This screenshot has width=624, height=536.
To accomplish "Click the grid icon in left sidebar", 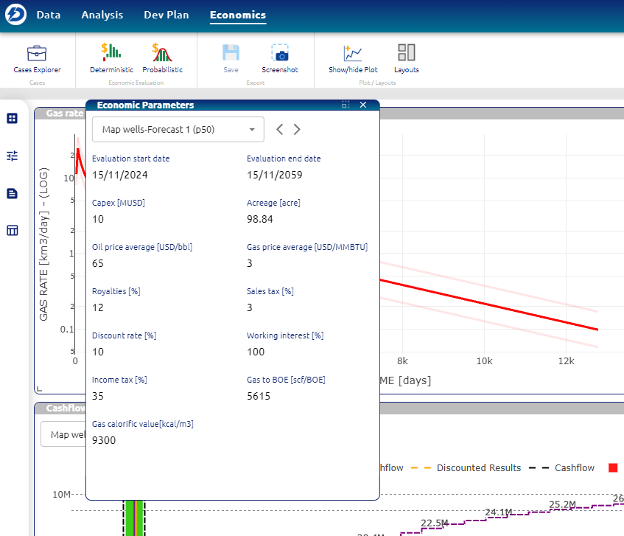I will [x=13, y=118].
